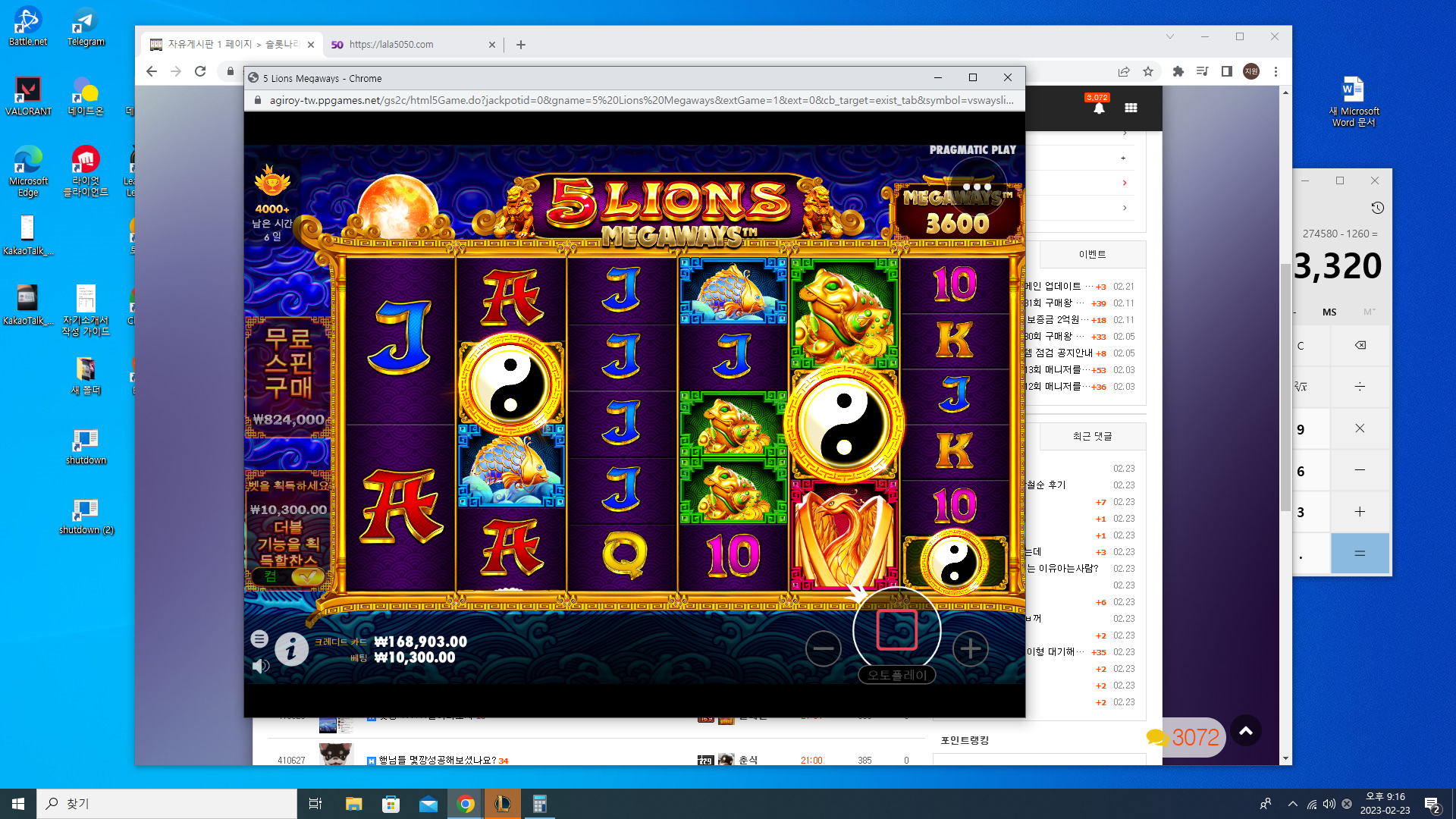The width and height of the screenshot is (1456, 819).
Task: Stop the spin with the center button
Action: [896, 630]
